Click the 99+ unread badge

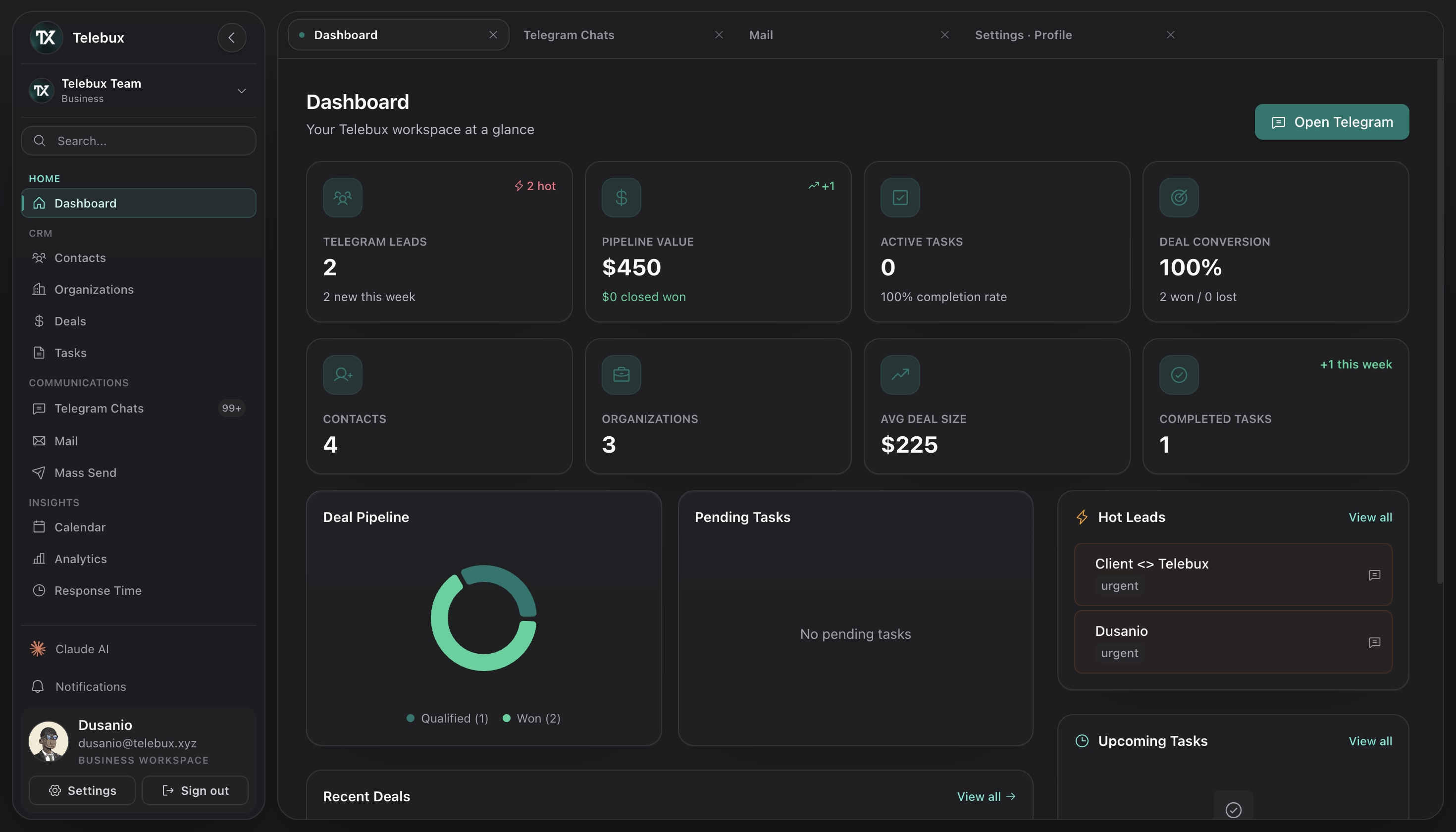pos(231,409)
